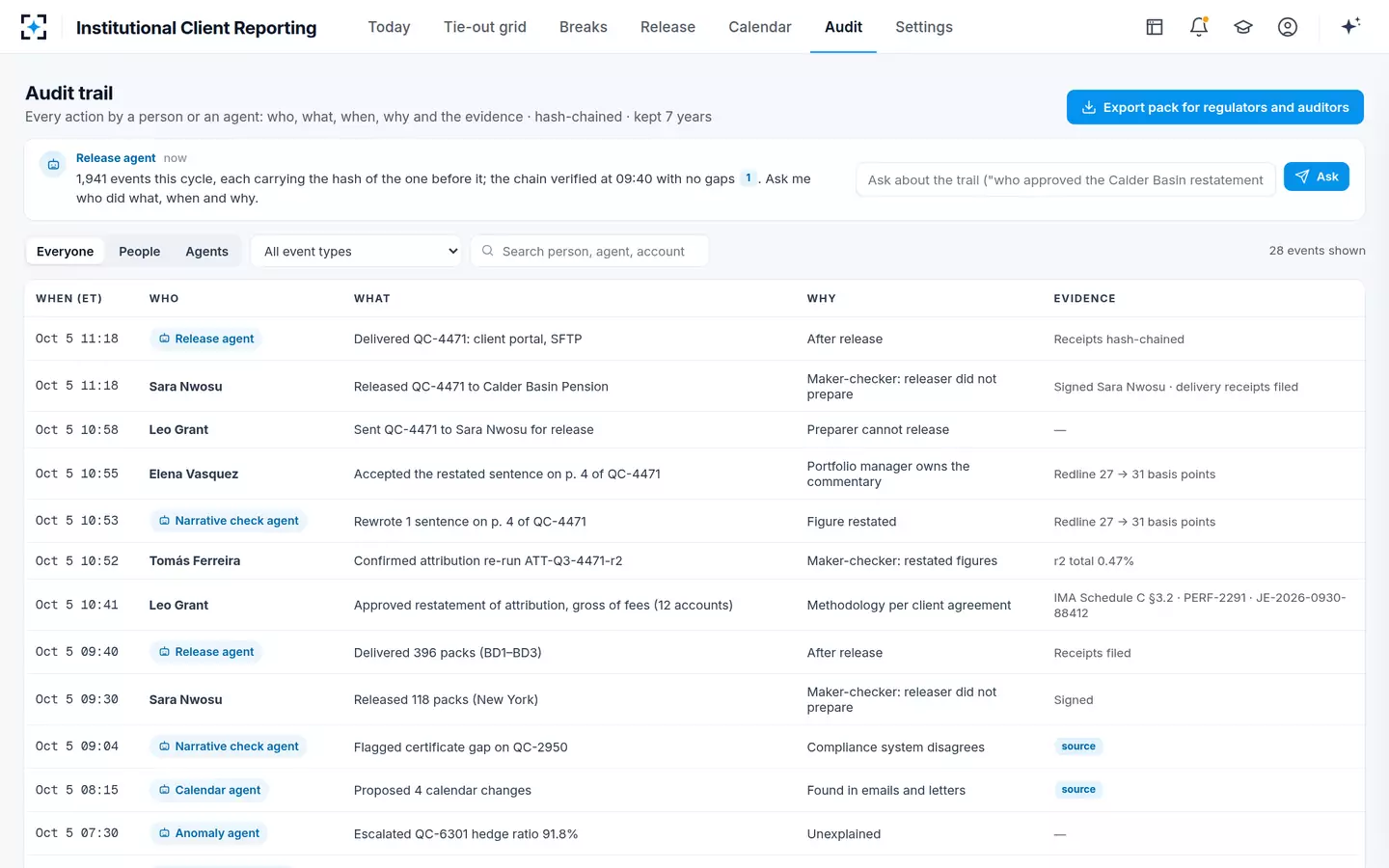Click Narrative check agent chip at 10:53
1389x868 pixels.
pyautogui.click(x=229, y=521)
